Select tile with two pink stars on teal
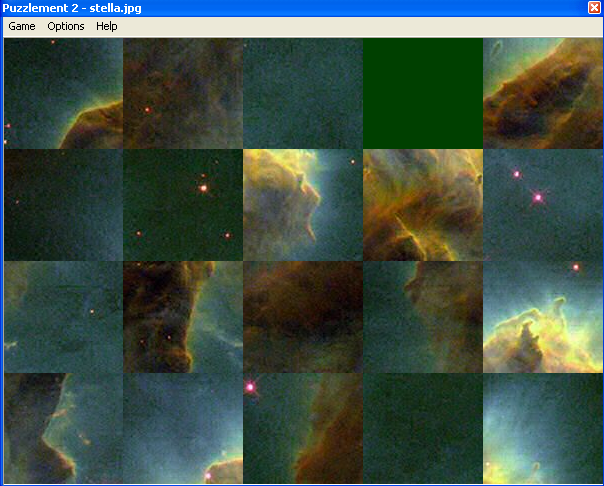Viewport: 604px width, 486px height. (543, 205)
